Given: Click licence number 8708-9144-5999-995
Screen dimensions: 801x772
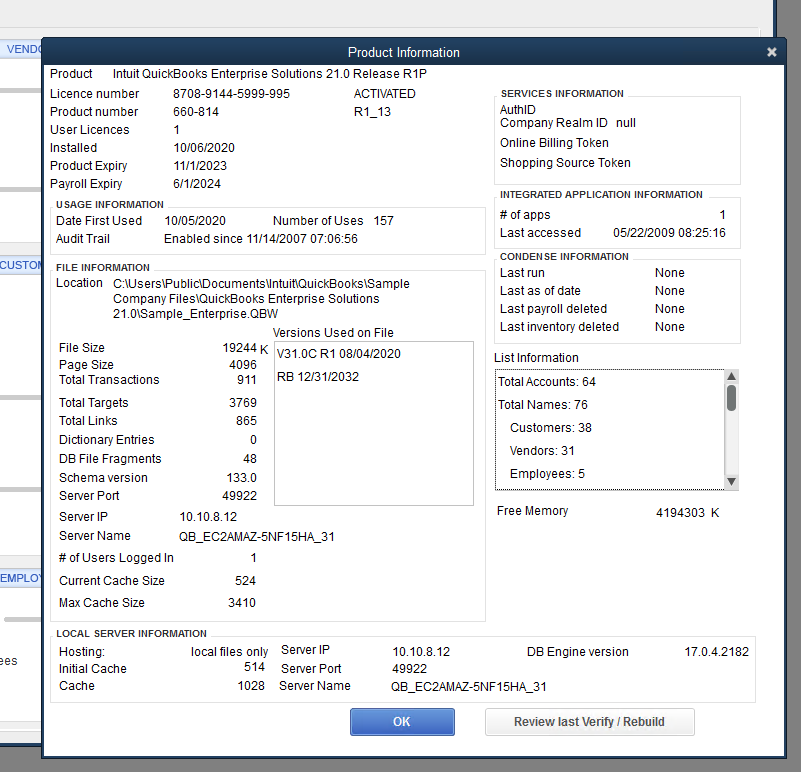Looking at the screenshot, I should 231,94.
